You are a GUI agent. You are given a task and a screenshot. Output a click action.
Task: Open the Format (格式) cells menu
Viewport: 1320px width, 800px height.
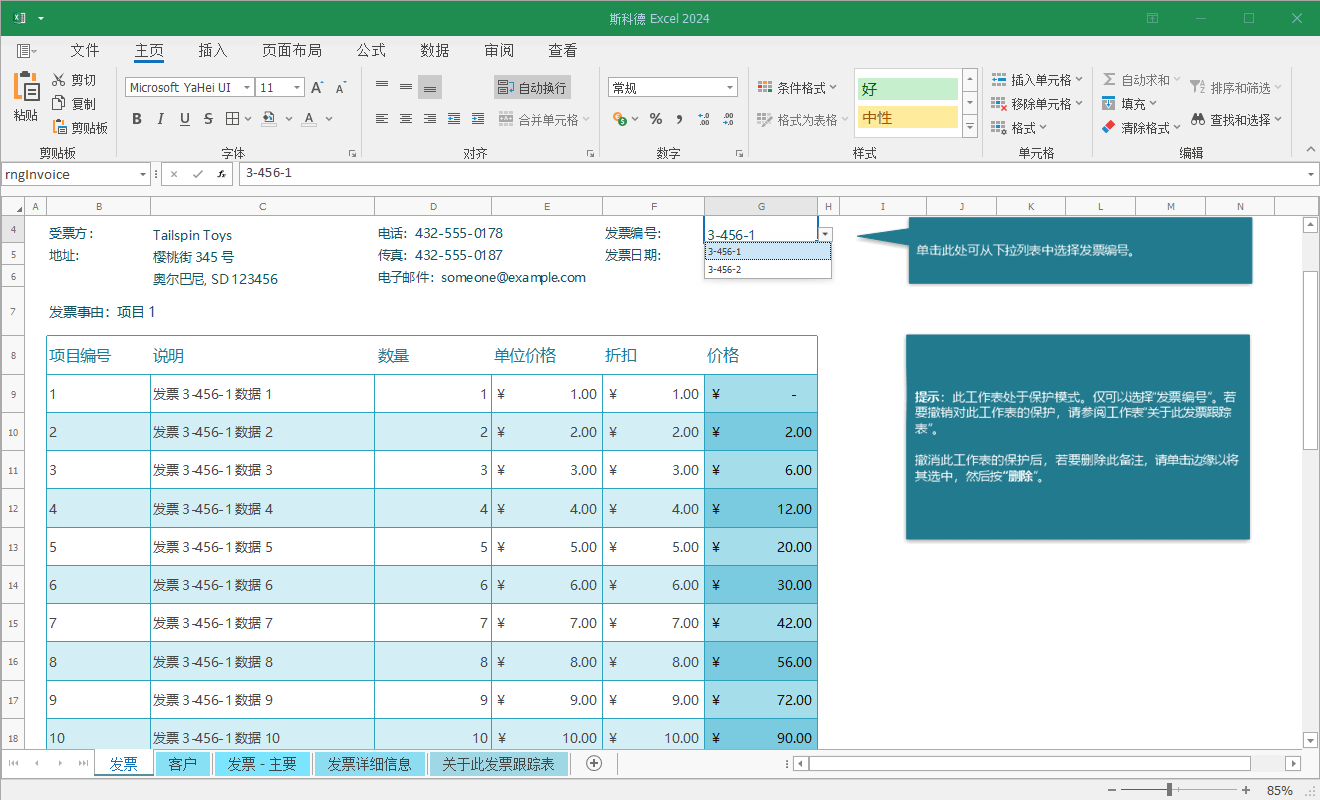(x=1019, y=128)
